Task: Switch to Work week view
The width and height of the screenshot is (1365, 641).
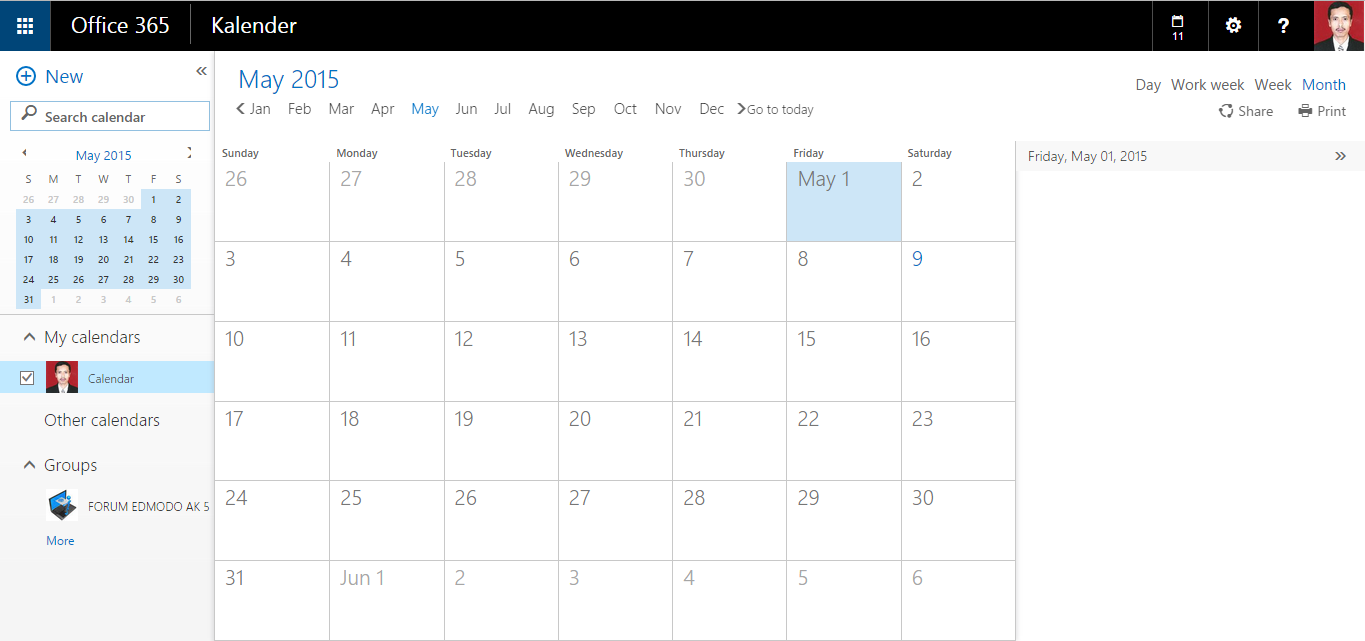Action: pos(1207,85)
